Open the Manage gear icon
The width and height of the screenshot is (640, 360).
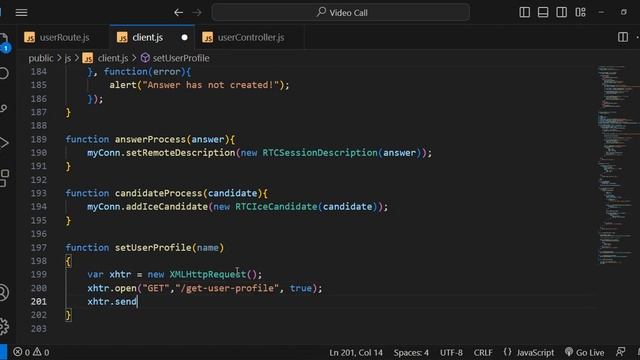click(x=4, y=326)
